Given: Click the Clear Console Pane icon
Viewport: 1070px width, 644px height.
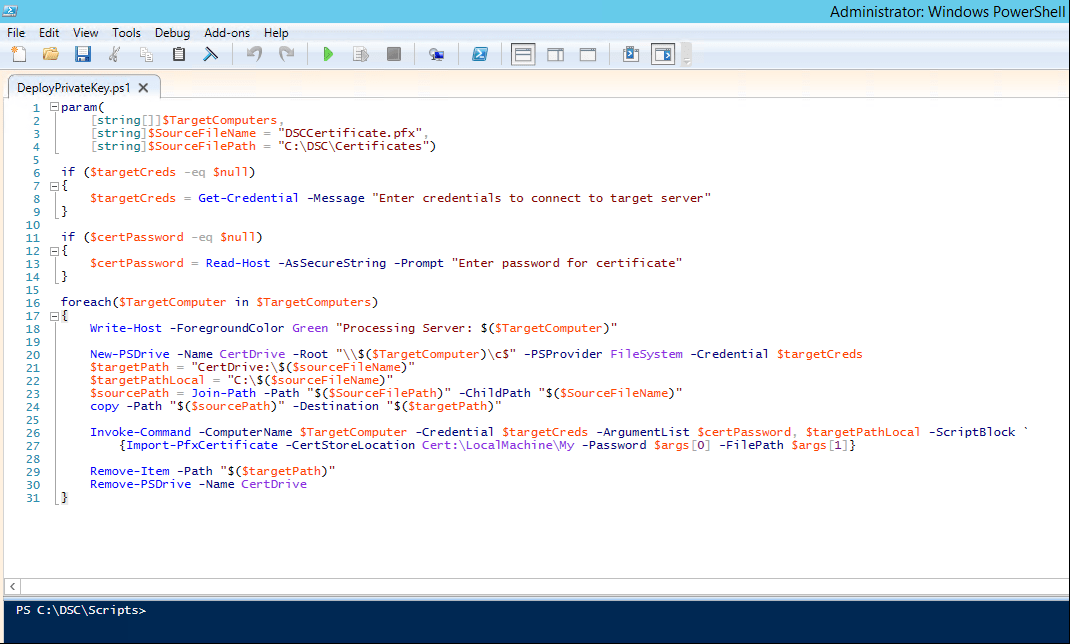Looking at the screenshot, I should (x=211, y=54).
